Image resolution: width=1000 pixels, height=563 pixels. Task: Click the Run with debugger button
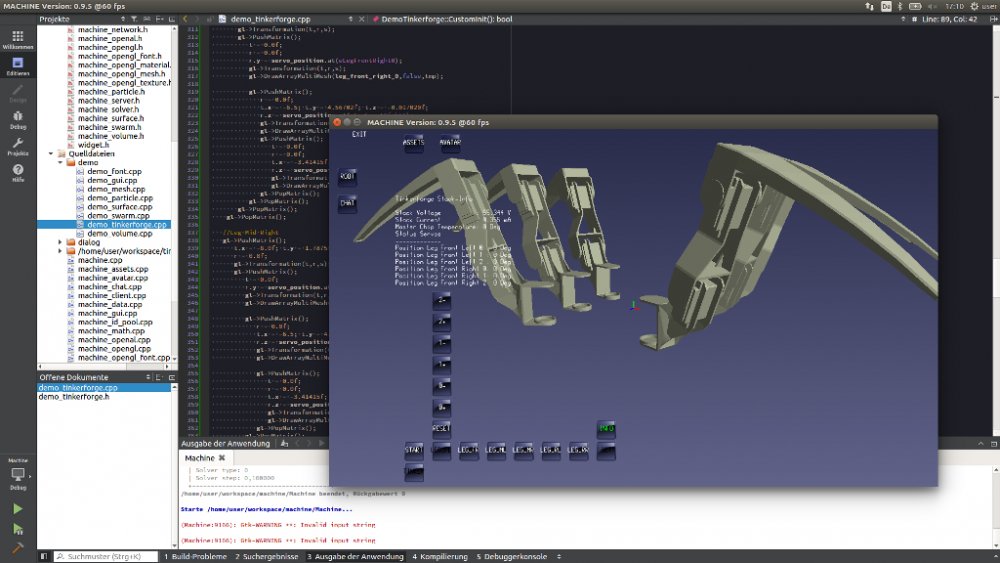[18, 529]
